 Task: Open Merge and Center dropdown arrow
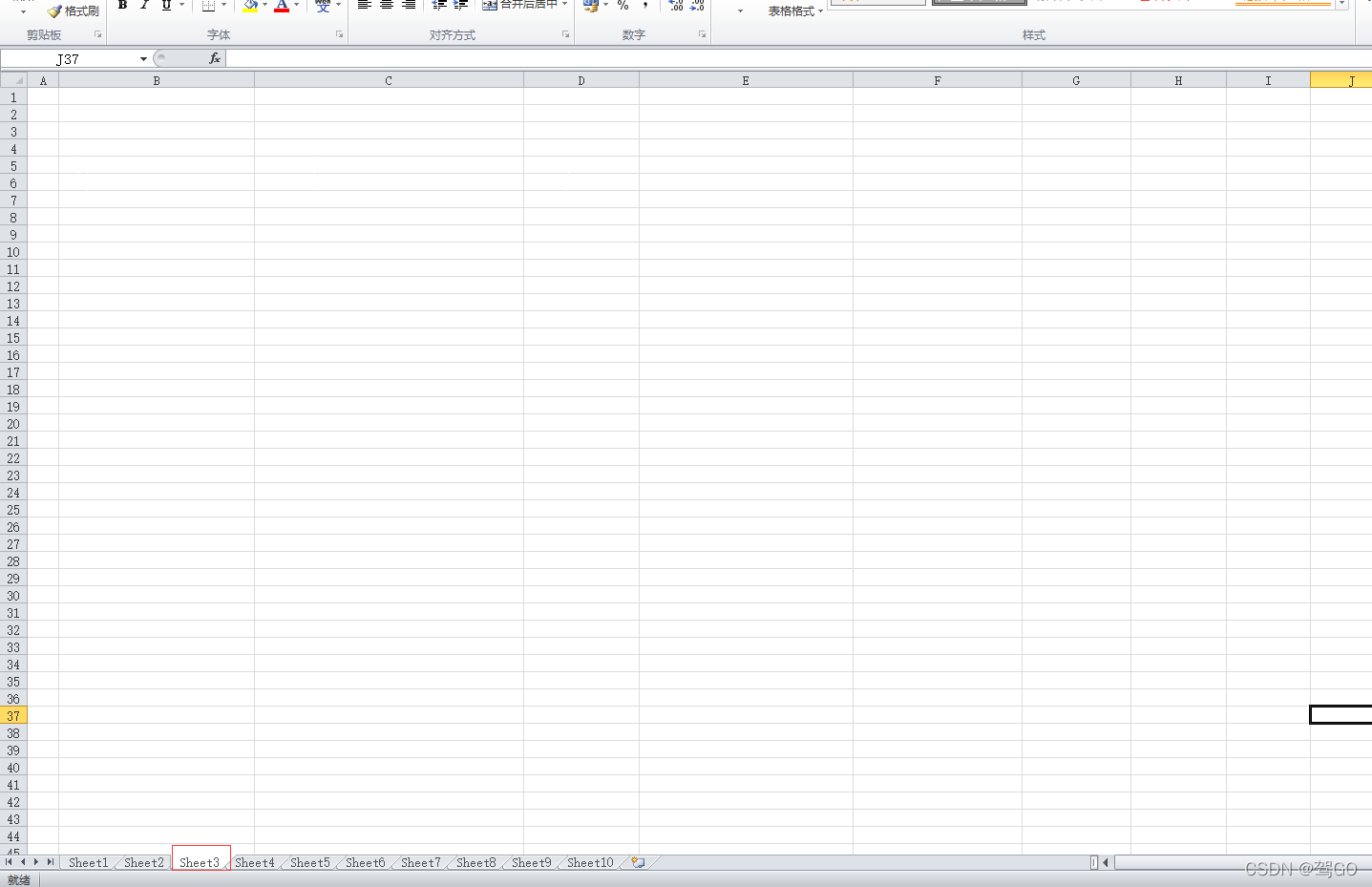click(x=565, y=5)
